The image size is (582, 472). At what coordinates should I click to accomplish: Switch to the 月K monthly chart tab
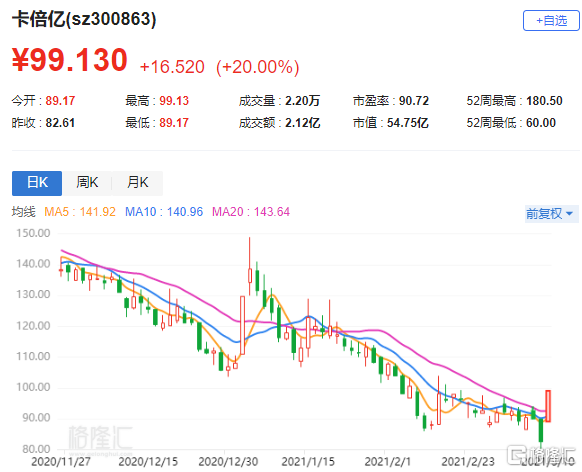137,183
